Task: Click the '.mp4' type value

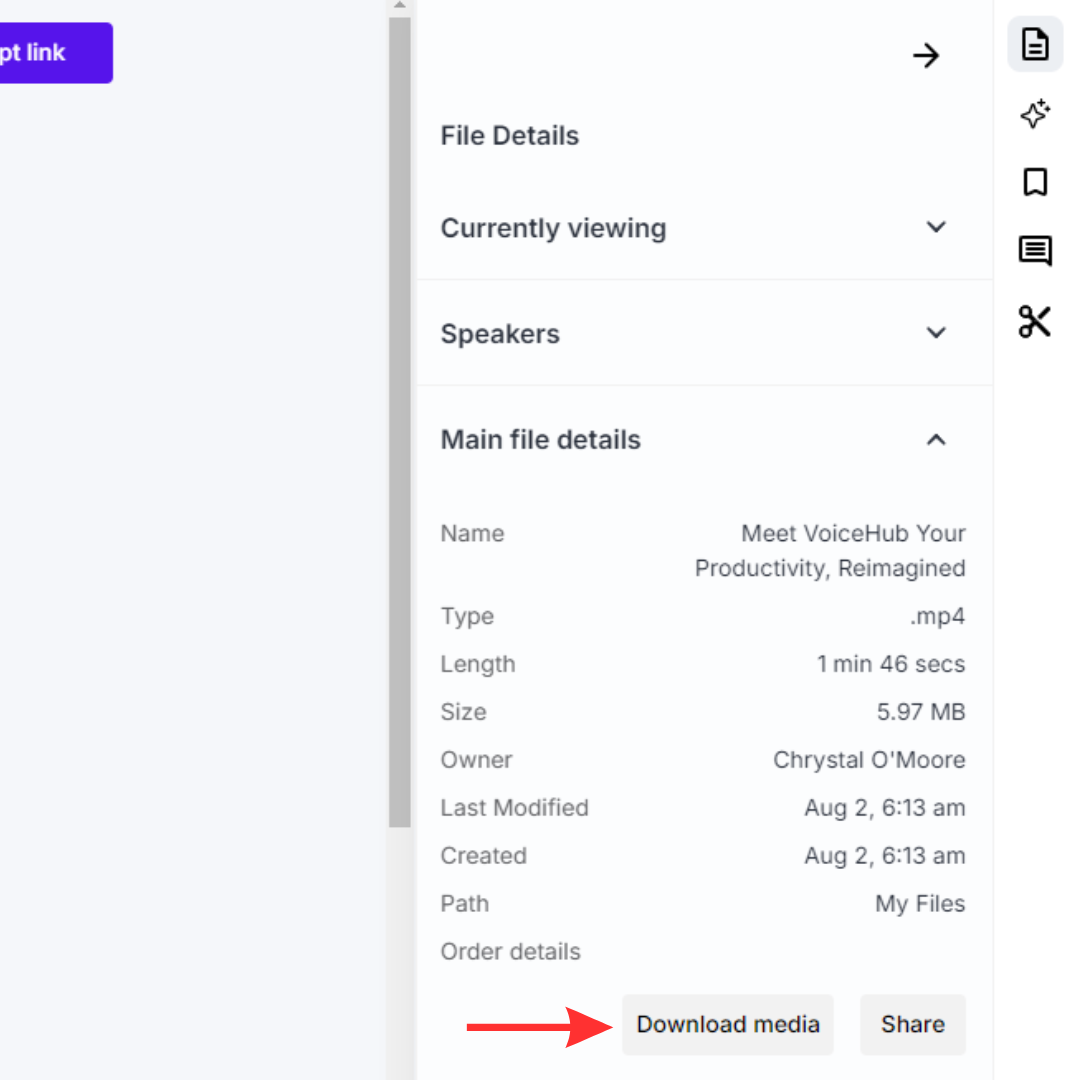Action: (x=937, y=616)
